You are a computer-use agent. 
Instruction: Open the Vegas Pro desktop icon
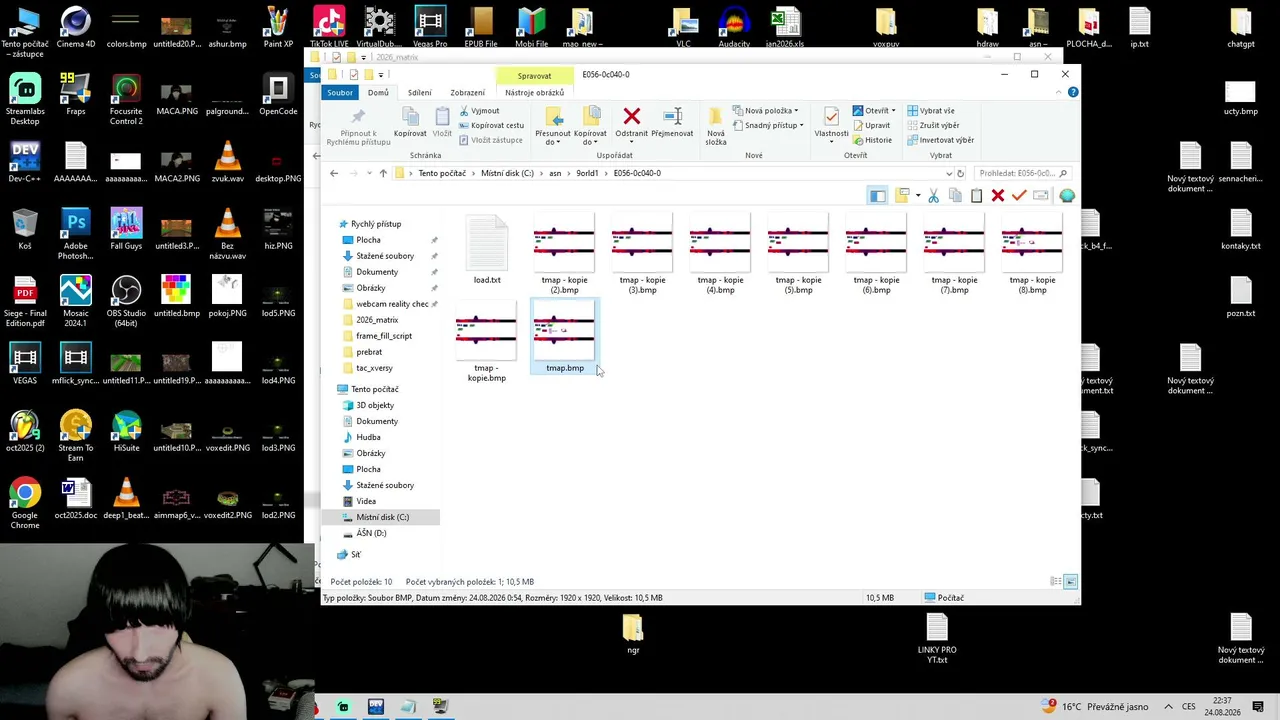click(x=429, y=28)
